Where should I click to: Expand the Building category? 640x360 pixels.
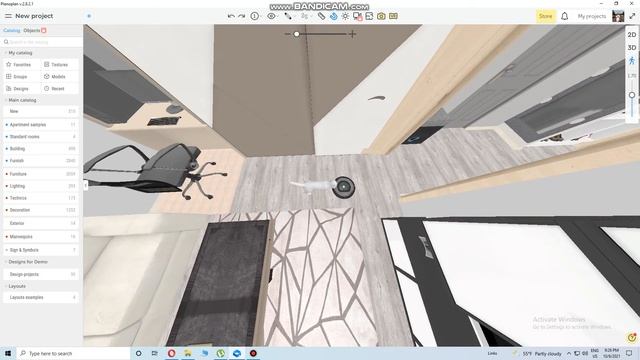click(42, 149)
